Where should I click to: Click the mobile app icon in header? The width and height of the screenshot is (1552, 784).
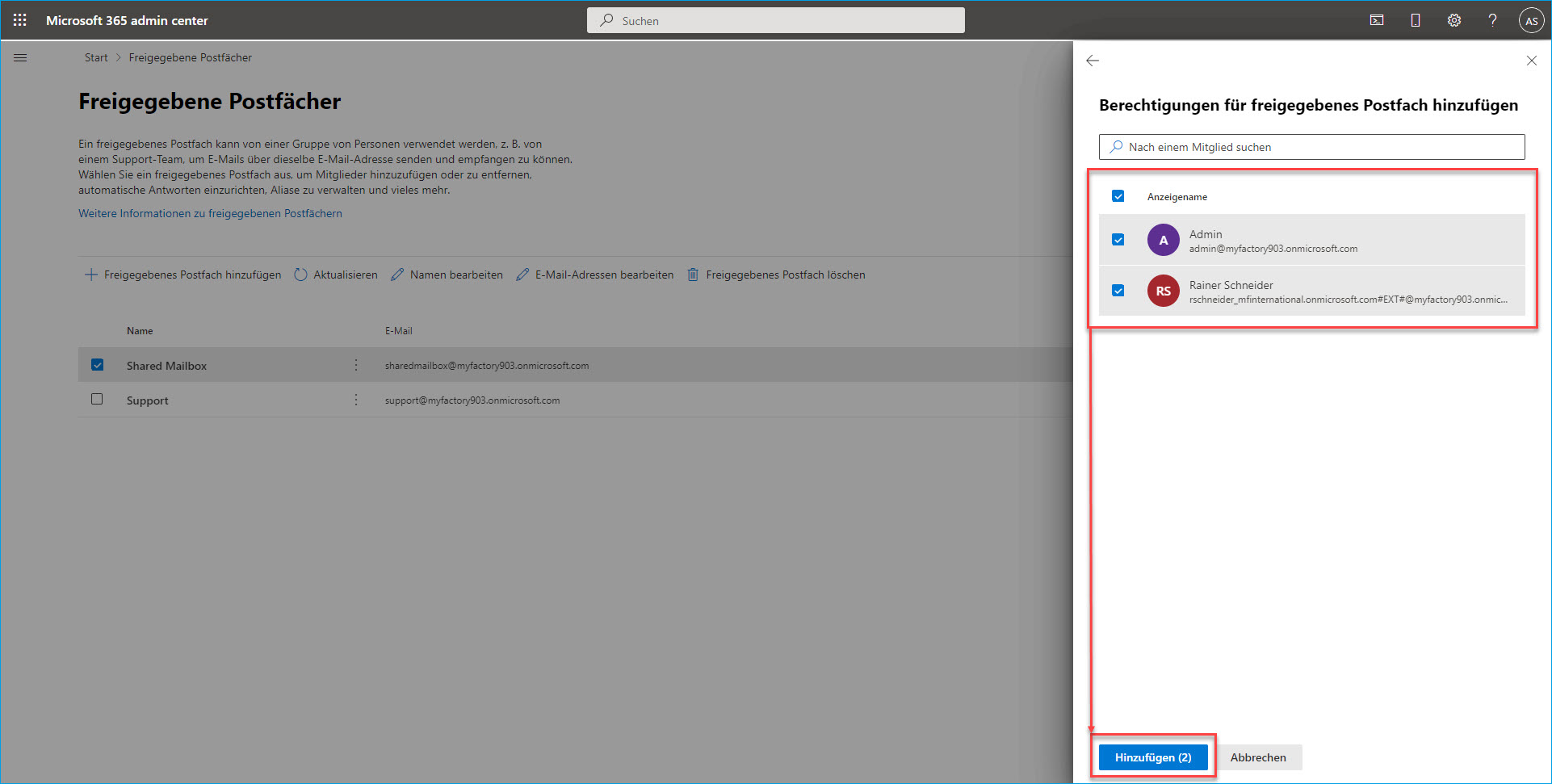pyautogui.click(x=1416, y=20)
